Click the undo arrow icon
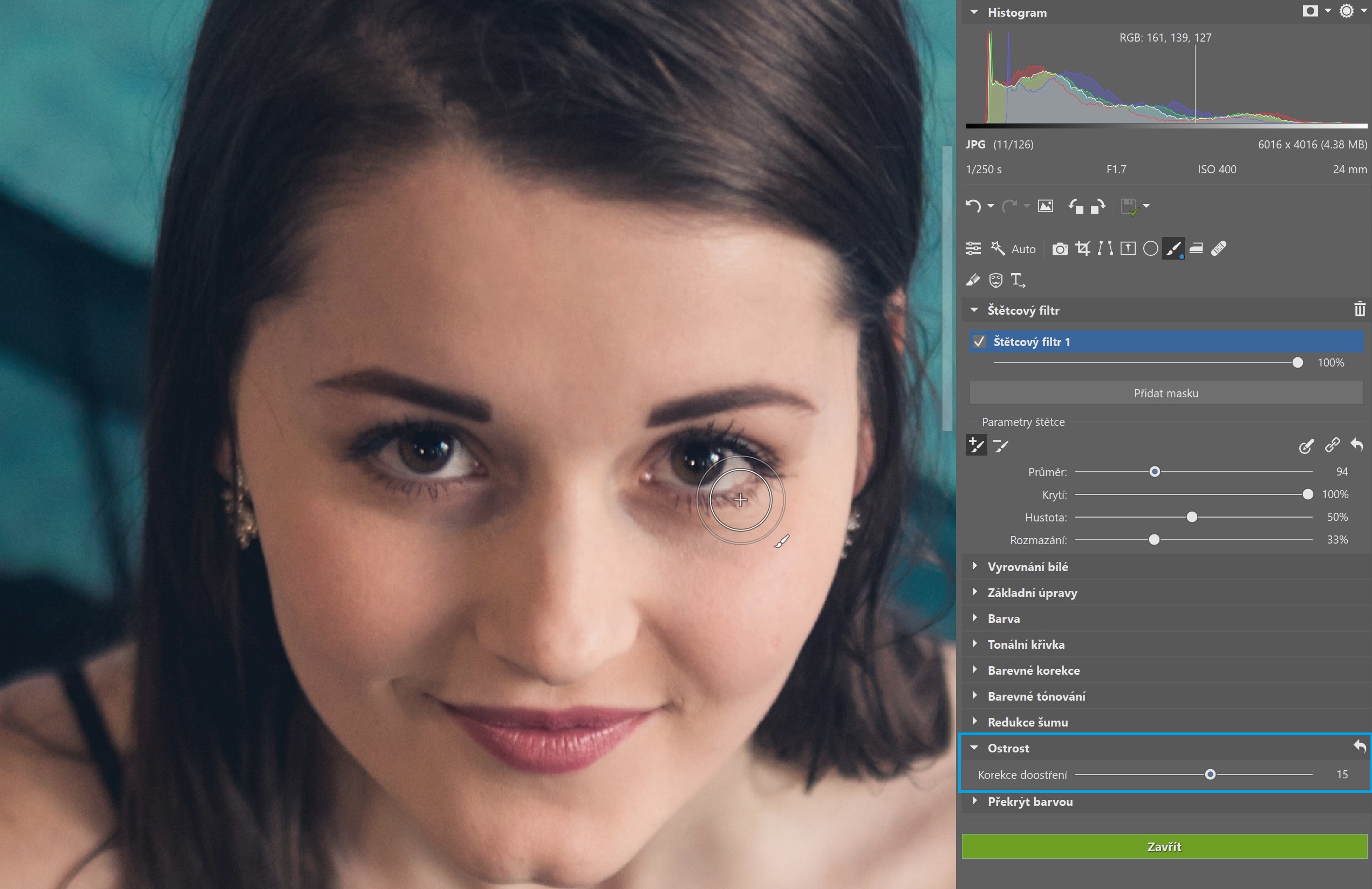This screenshot has height=889, width=1372. click(x=973, y=206)
